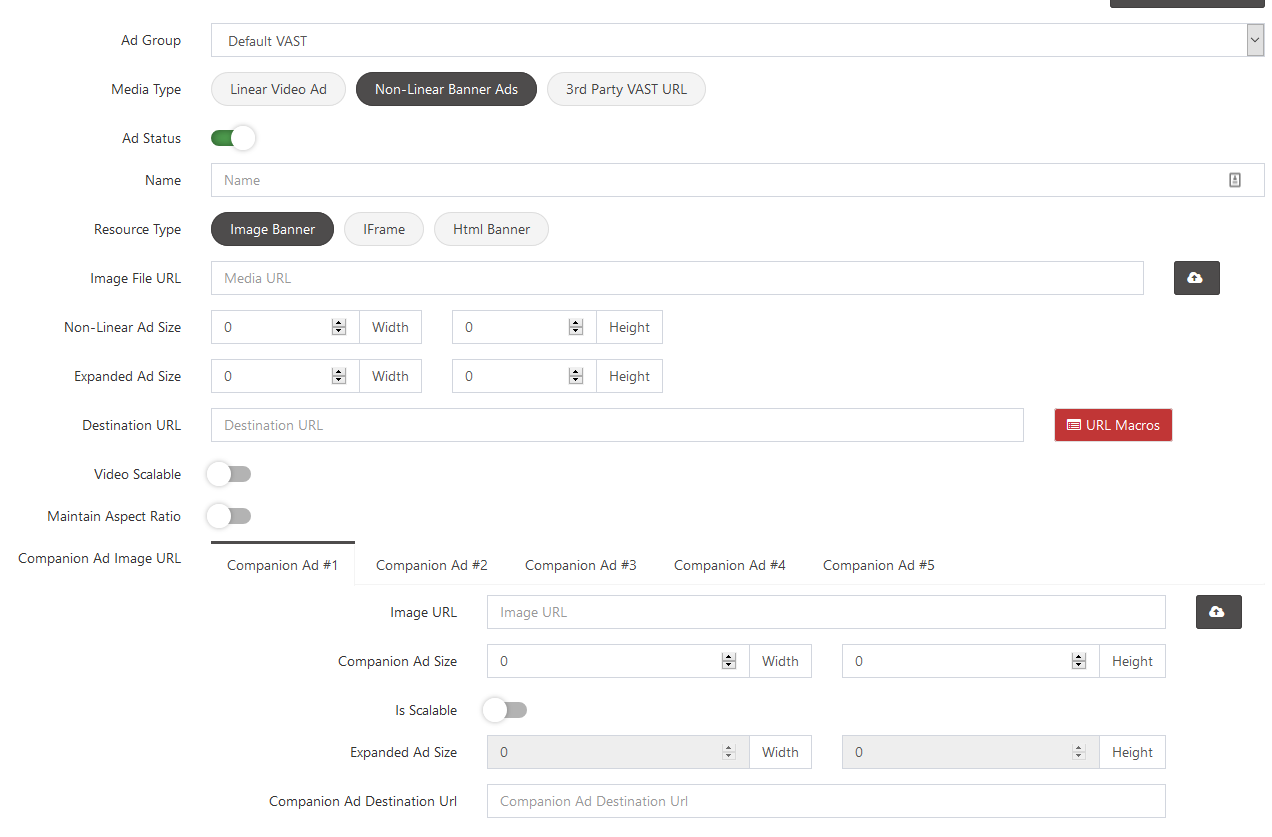
Task: Click the Destination URL input field
Action: [617, 425]
